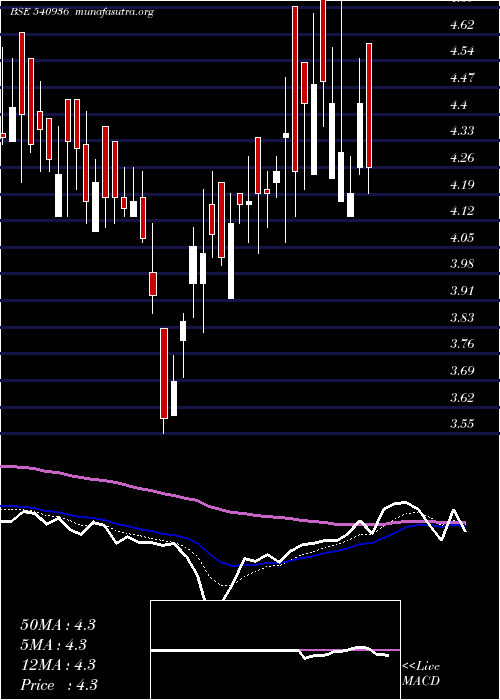Screen dimensions: 500x700
Task: Select the 4.12 price axis label
Action: [462, 210]
